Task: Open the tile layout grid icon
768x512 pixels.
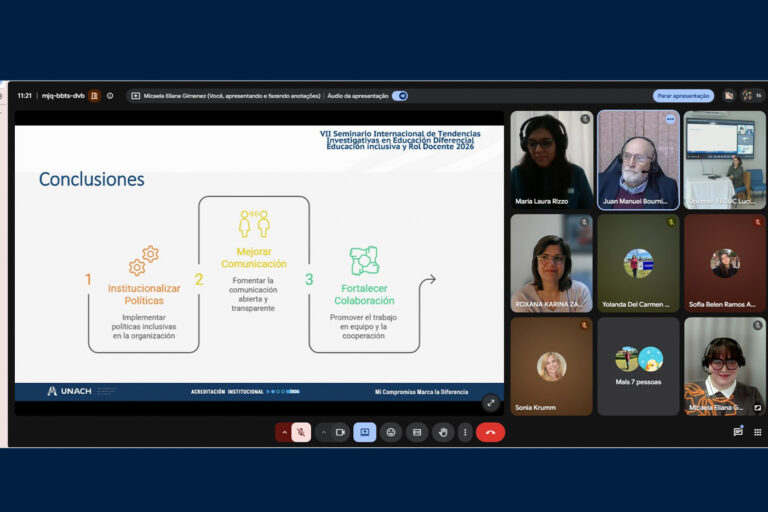Action: click(x=758, y=432)
